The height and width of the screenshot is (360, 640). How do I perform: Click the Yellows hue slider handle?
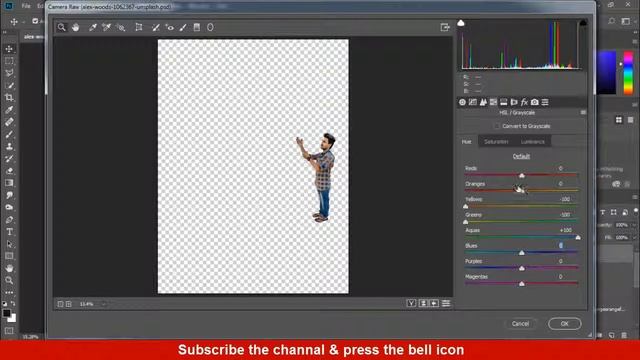[x=466, y=207]
